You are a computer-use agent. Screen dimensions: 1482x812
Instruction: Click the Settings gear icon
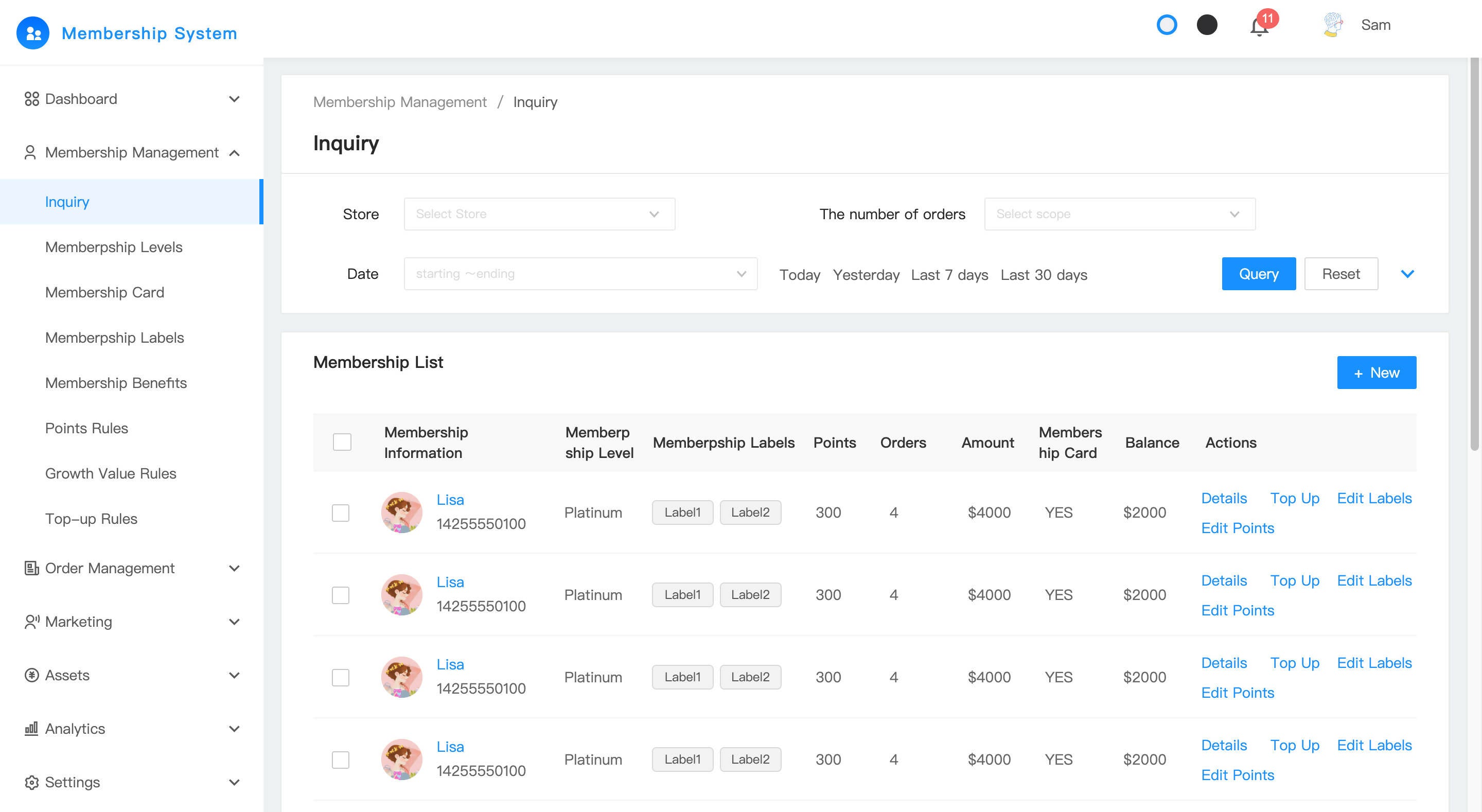click(31, 782)
